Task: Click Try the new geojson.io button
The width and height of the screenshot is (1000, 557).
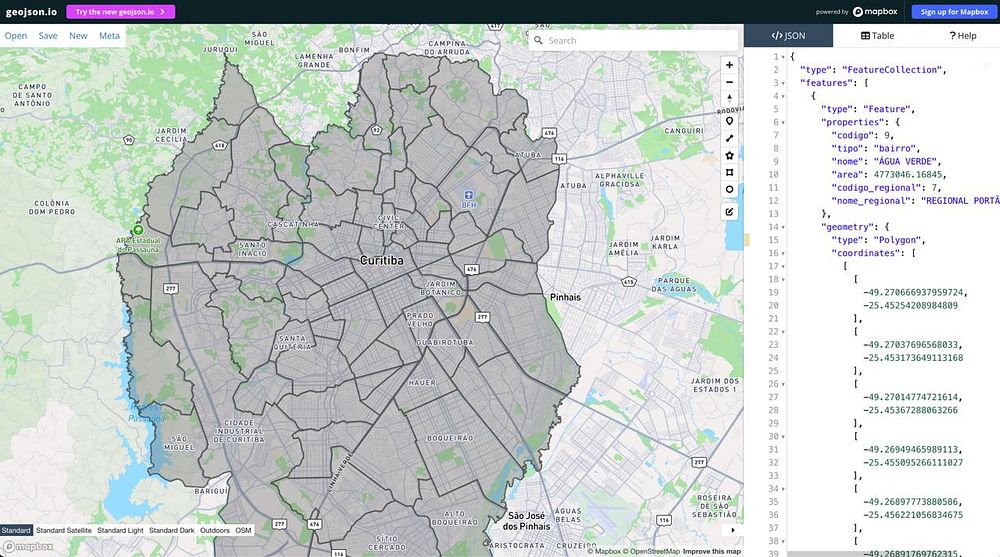Action: point(121,11)
